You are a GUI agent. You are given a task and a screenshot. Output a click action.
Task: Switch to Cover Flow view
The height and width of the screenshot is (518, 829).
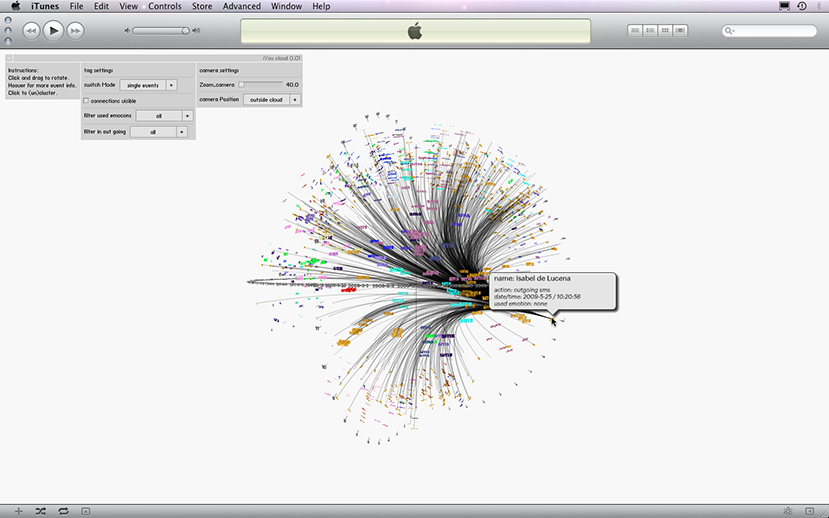click(681, 31)
